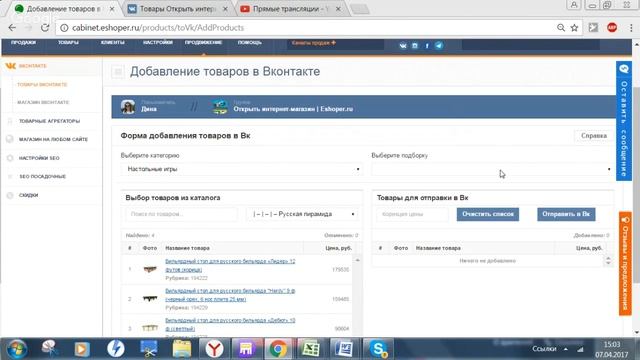Open SEO ПОСАДОЧНЫЕ in sidebar
The height and width of the screenshot is (360, 640).
42,177
